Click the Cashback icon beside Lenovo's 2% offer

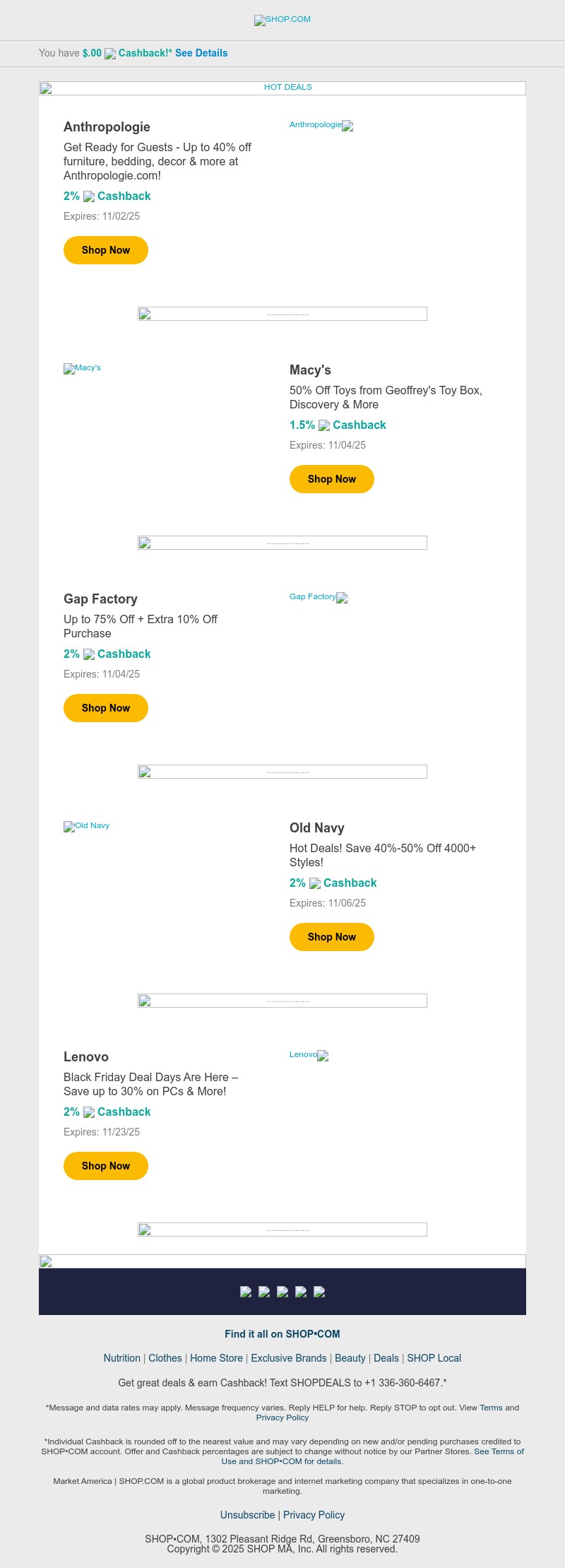(88, 1112)
